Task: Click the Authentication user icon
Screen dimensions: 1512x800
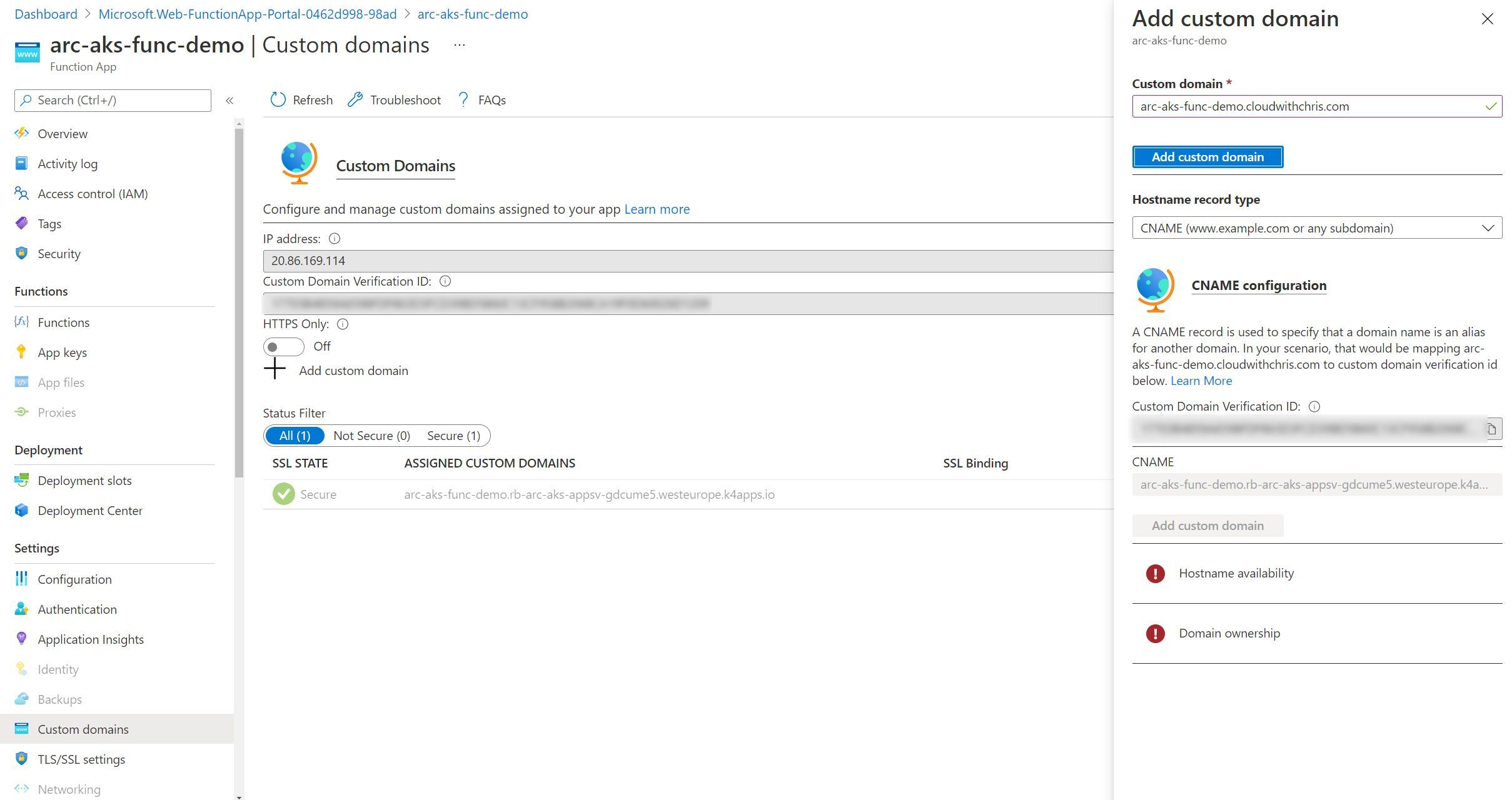Action: (x=21, y=609)
